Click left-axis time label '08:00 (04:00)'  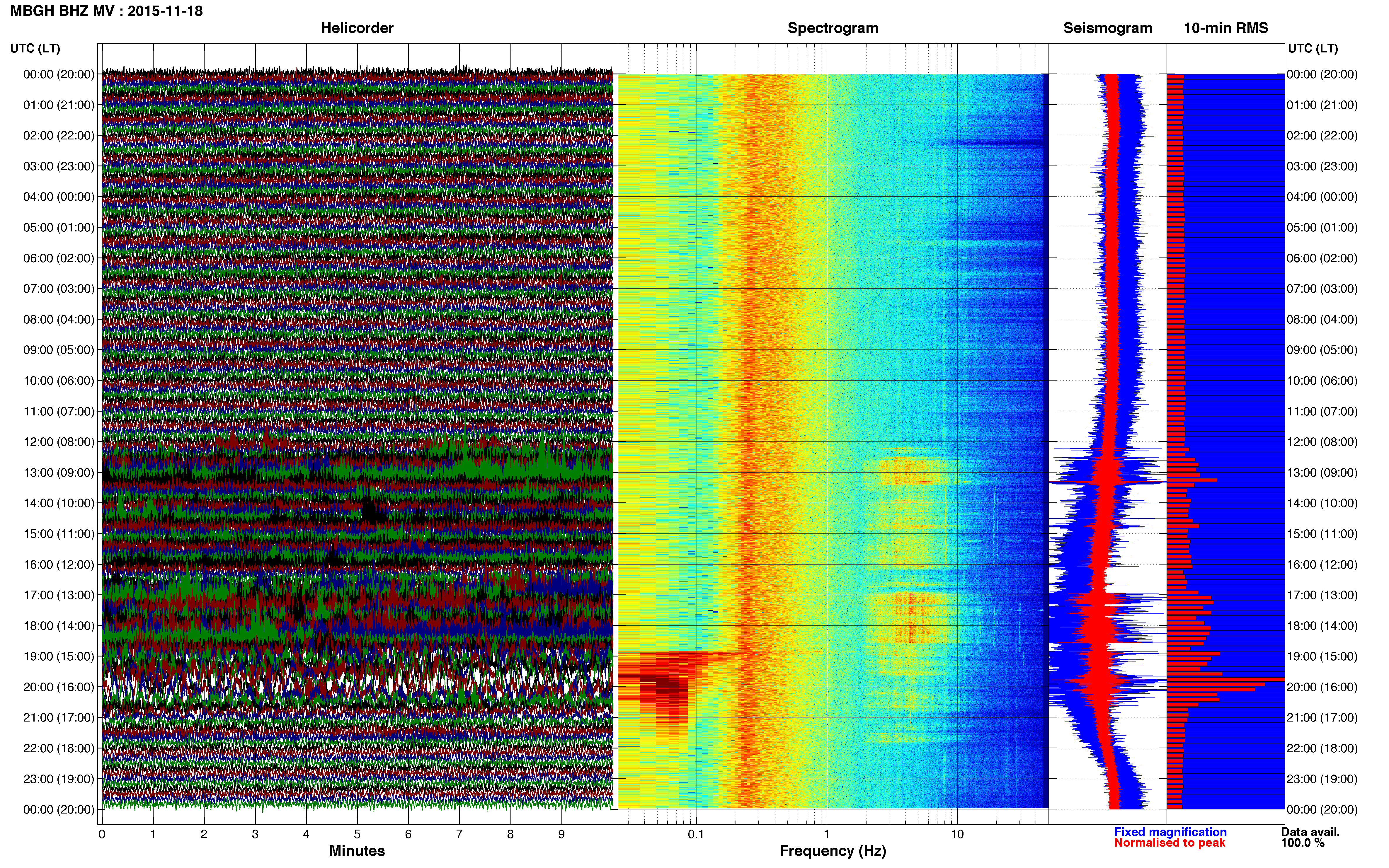point(59,319)
